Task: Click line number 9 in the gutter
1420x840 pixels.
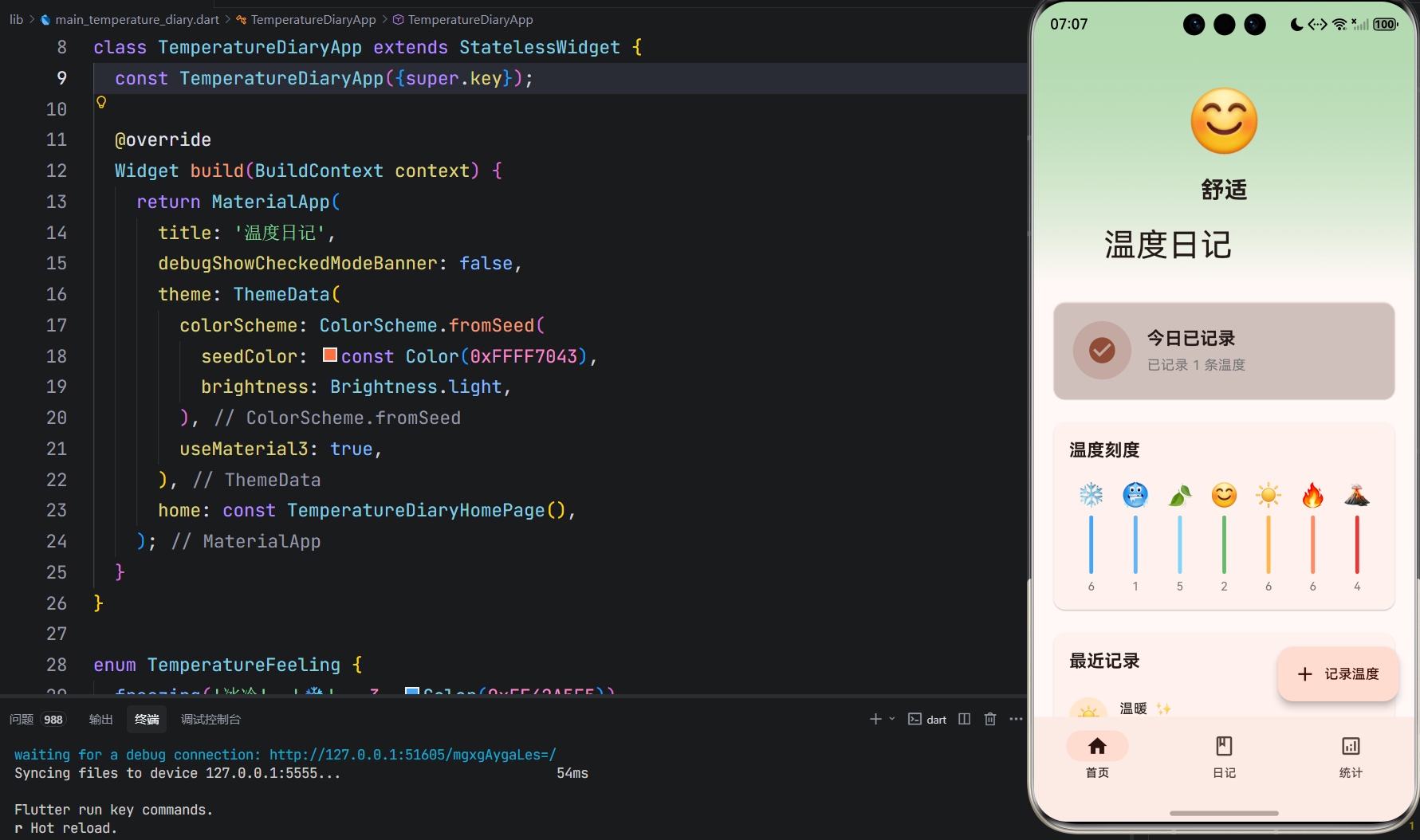Action: (x=61, y=78)
